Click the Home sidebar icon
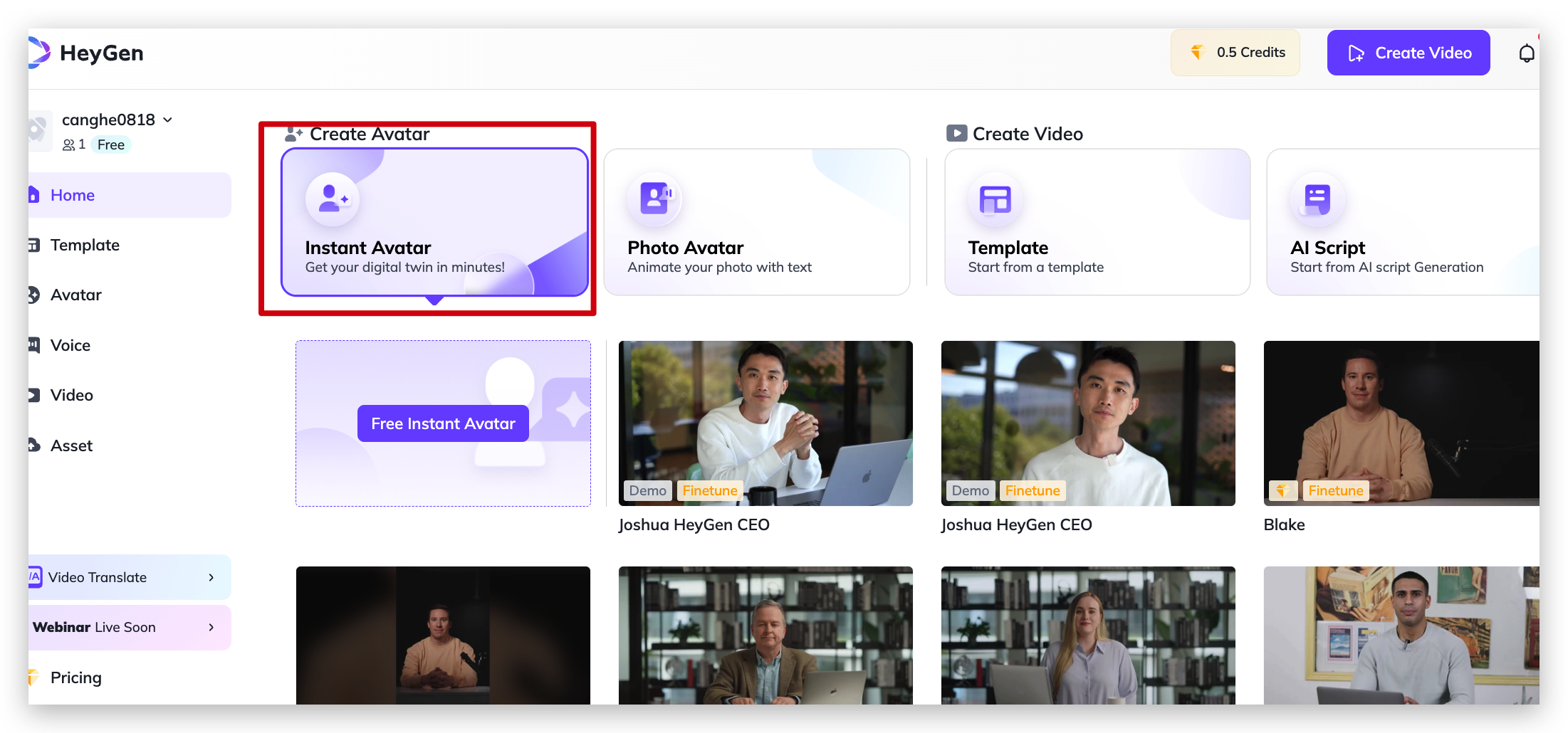Image resolution: width=1568 pixels, height=733 pixels. [x=33, y=195]
